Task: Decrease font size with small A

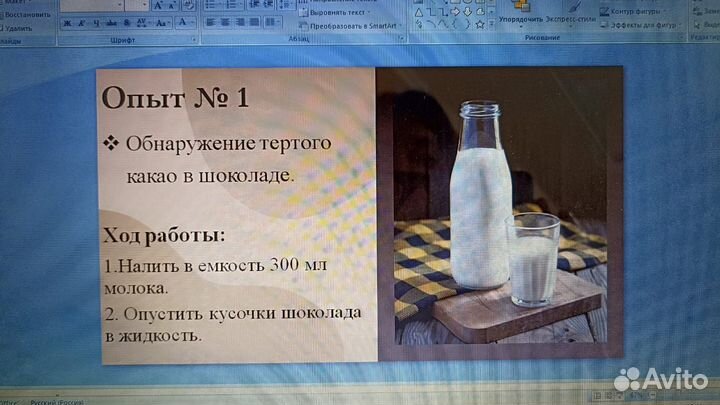Action: coord(173,6)
